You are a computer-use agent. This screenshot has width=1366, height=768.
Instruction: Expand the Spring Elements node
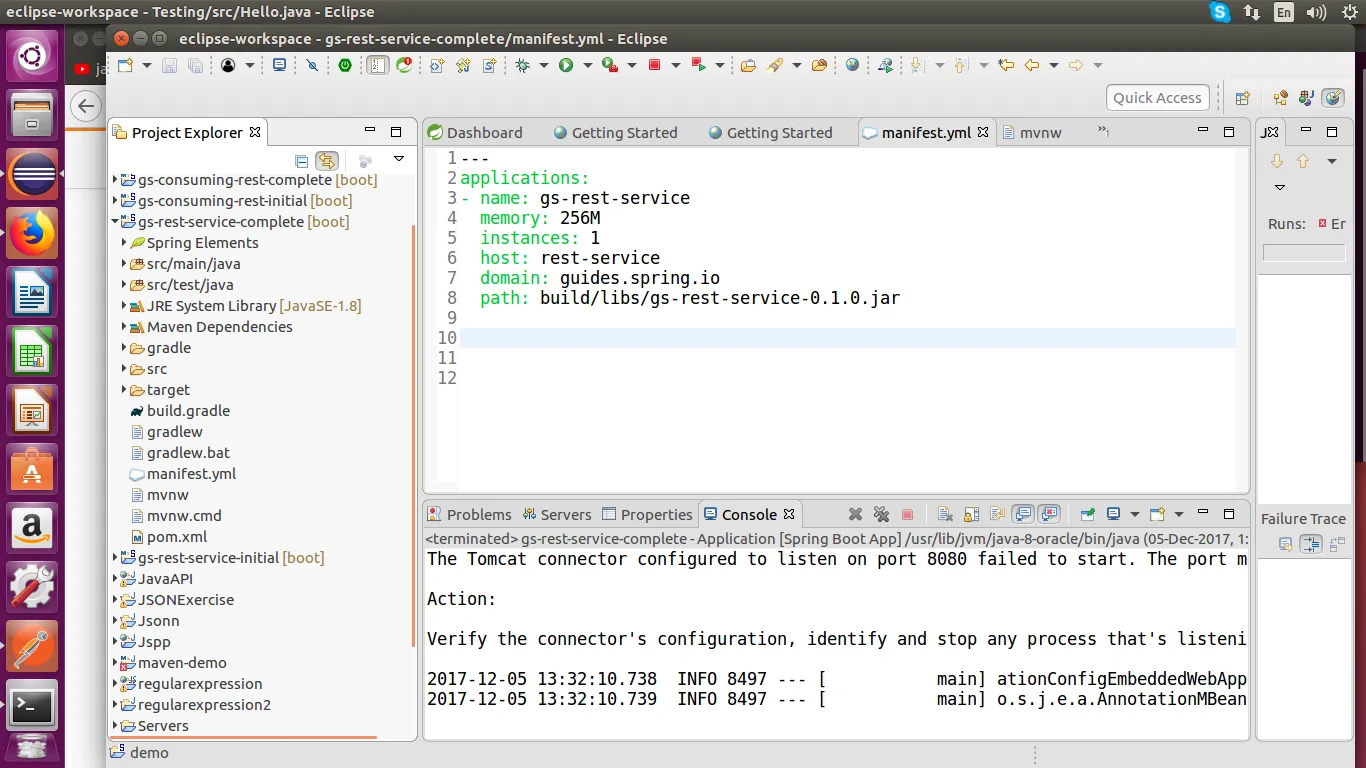(123, 243)
